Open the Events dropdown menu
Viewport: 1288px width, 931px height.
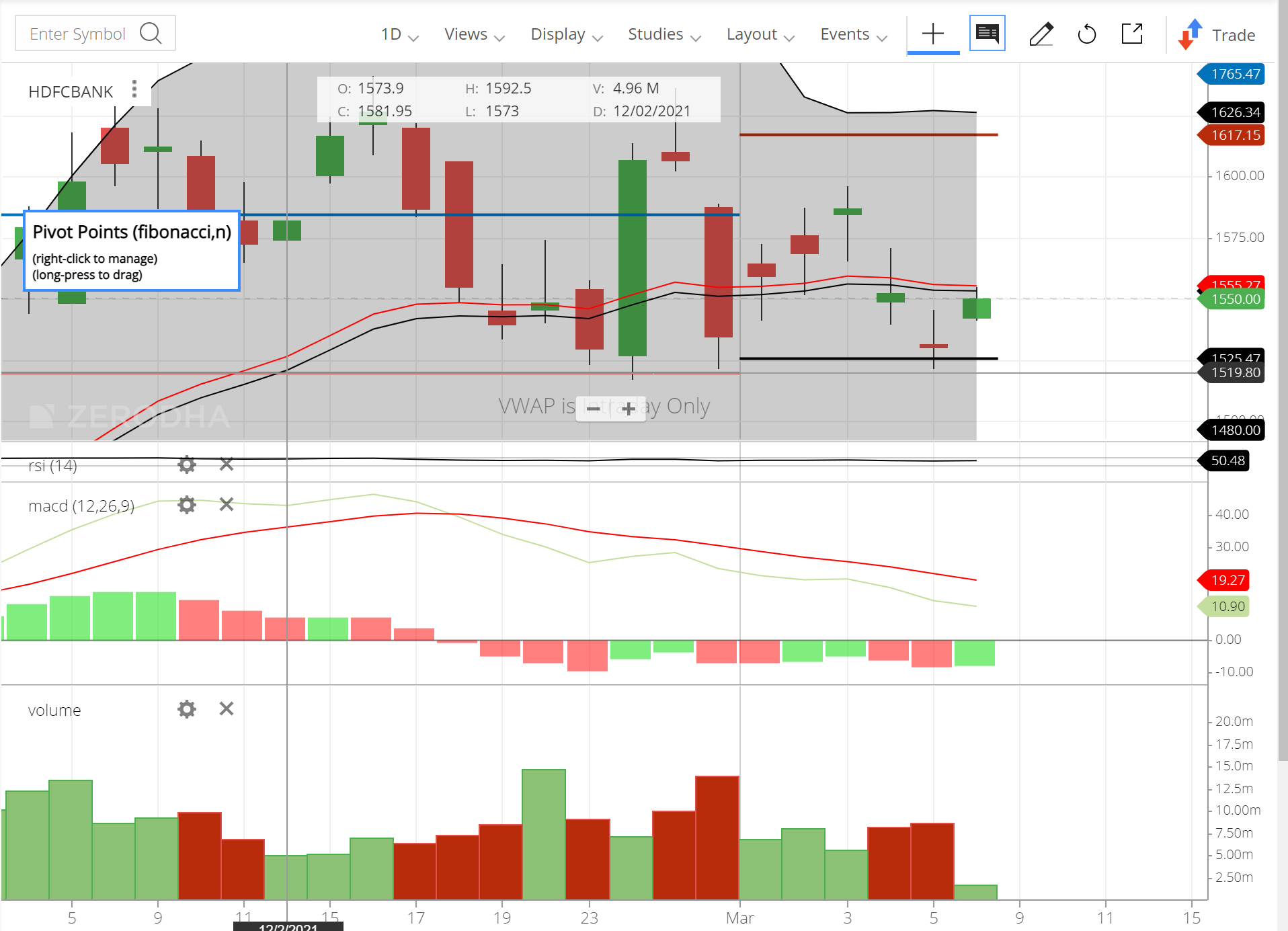[854, 34]
